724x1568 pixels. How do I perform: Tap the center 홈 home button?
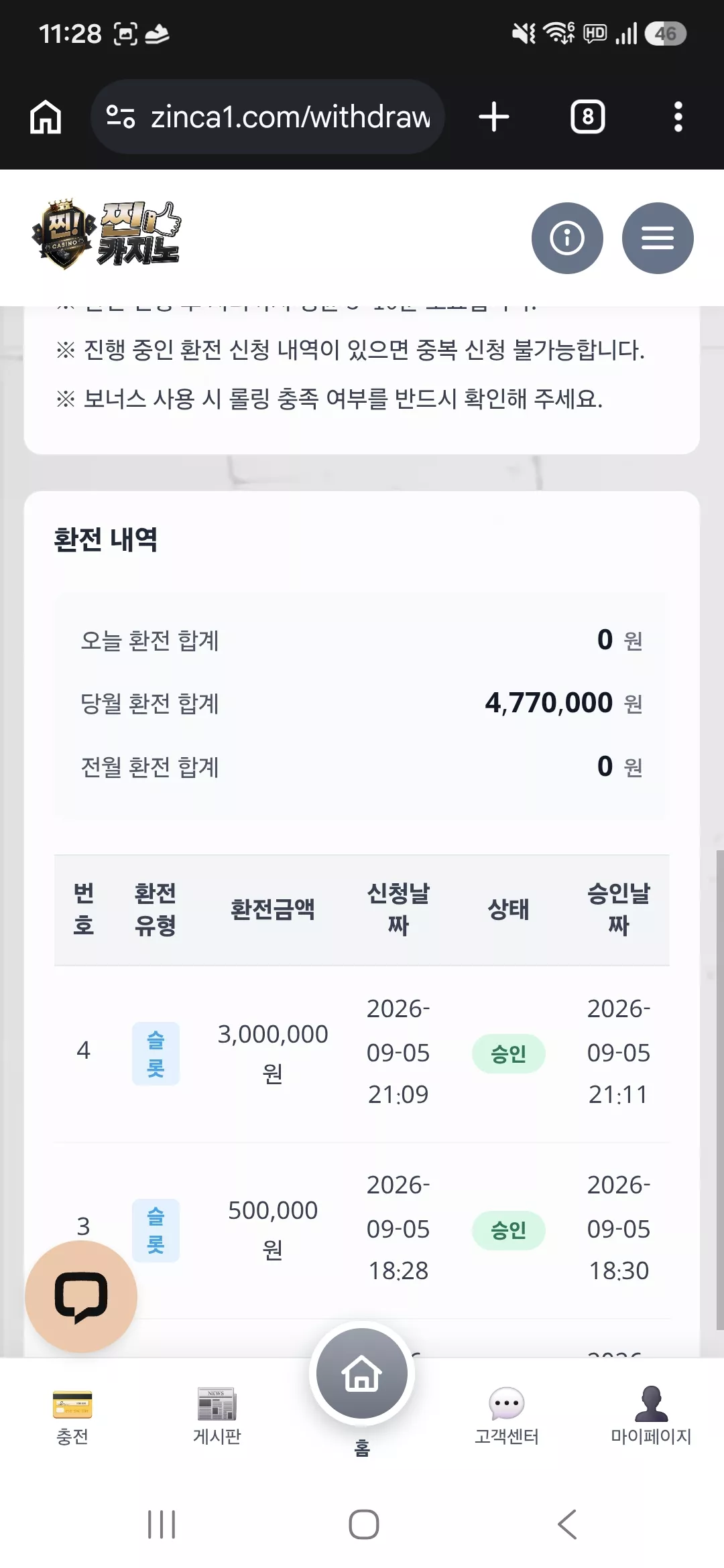coord(362,1374)
